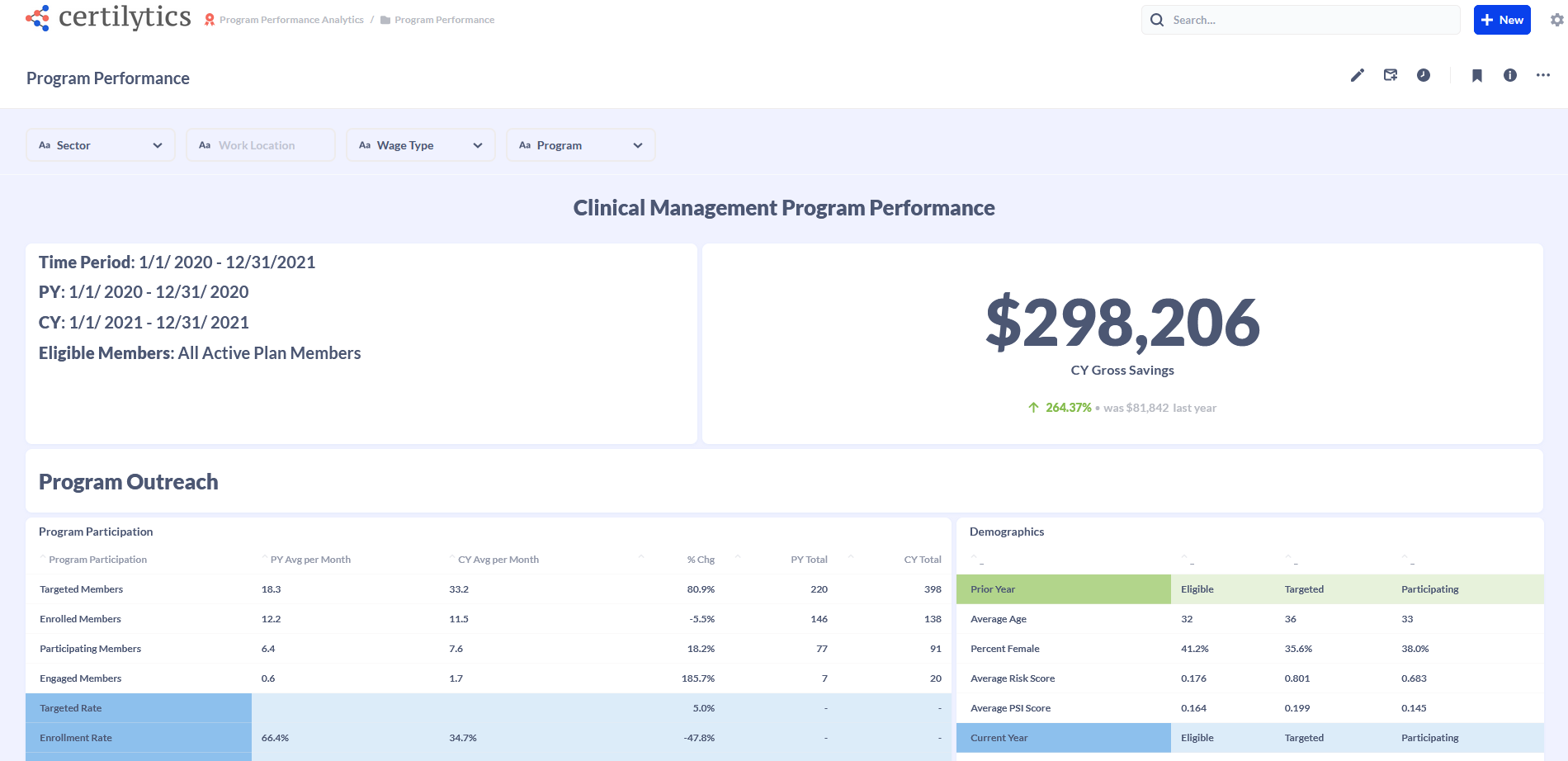This screenshot has width=1568, height=761.
Task: Click the Aa icon on Work Location filter
Action: [x=205, y=144]
